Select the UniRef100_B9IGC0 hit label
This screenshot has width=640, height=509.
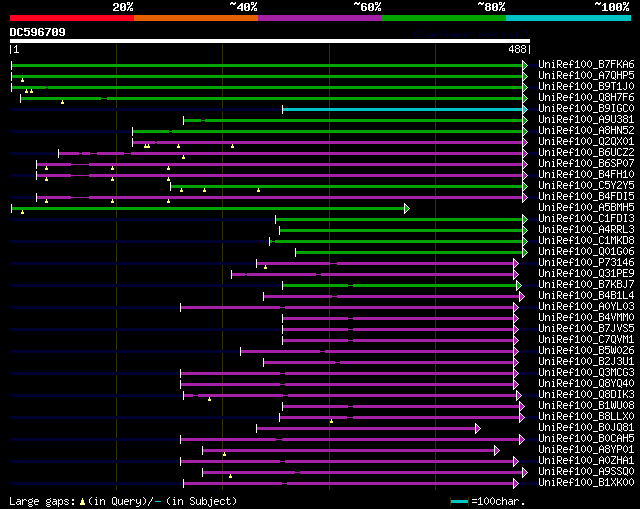click(586, 108)
